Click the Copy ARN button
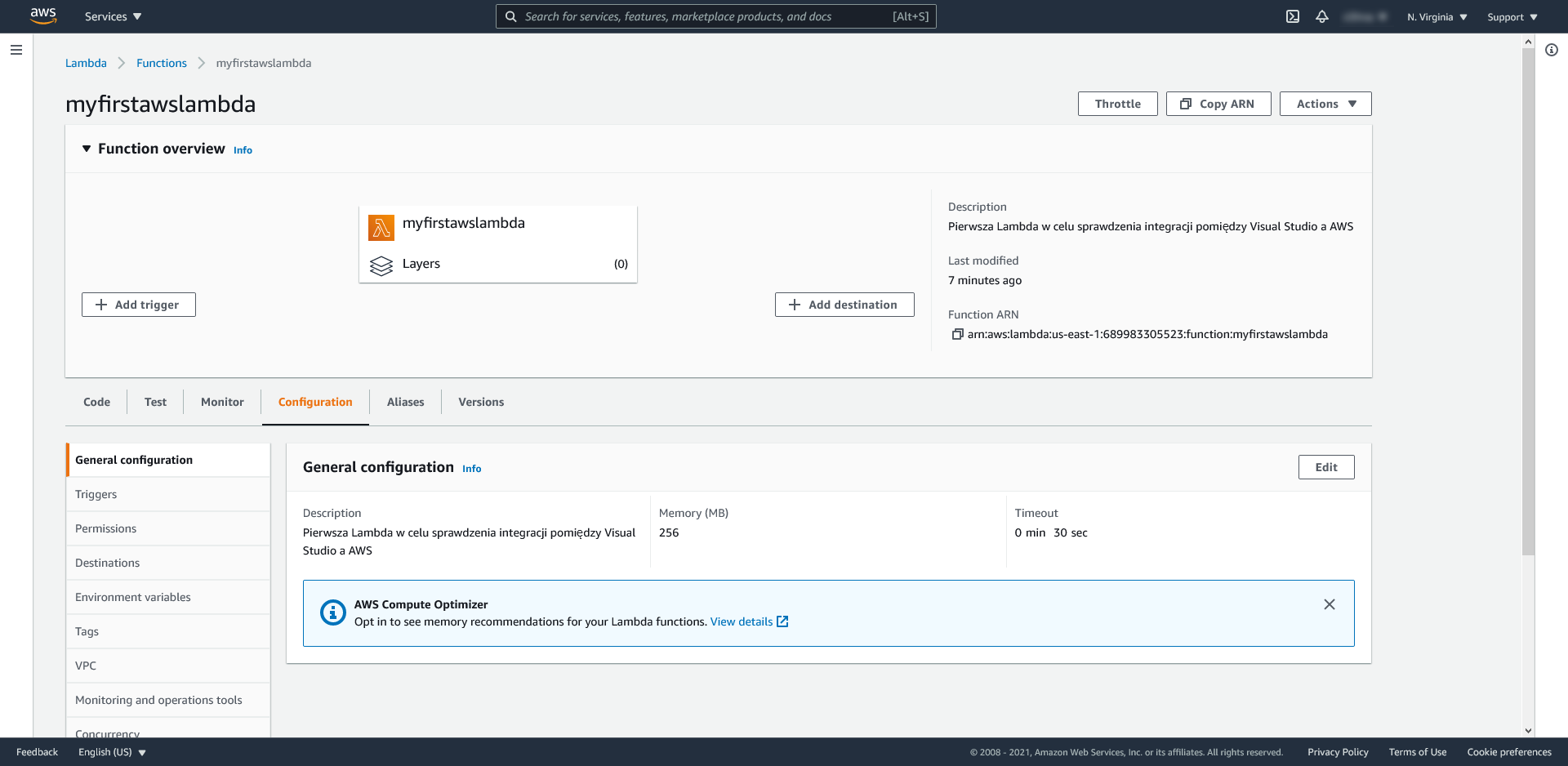Screen dimensions: 1568x766 coord(1218,104)
